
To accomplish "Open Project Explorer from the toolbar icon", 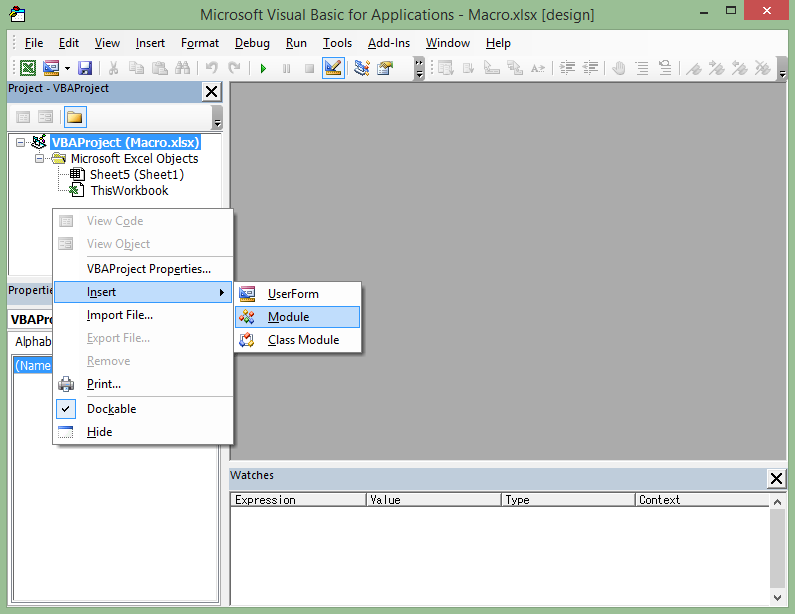I will pyautogui.click(x=362, y=68).
